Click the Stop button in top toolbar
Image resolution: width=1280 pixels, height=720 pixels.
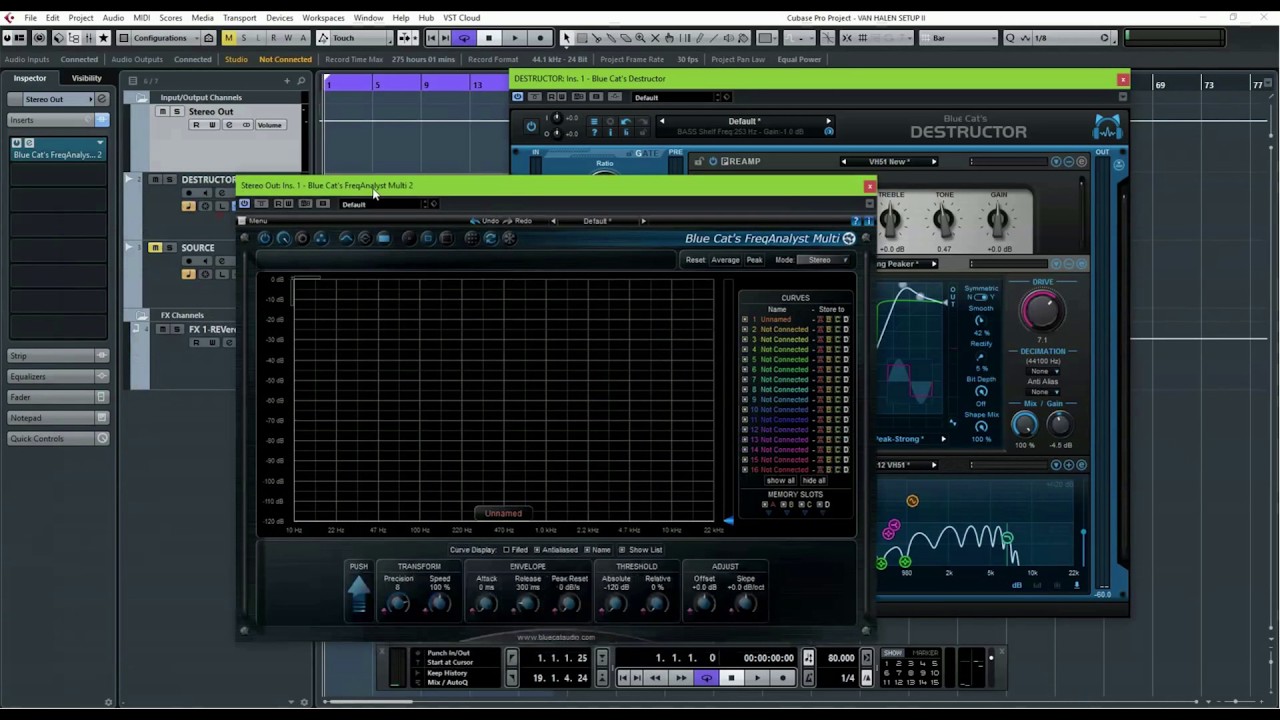(489, 38)
